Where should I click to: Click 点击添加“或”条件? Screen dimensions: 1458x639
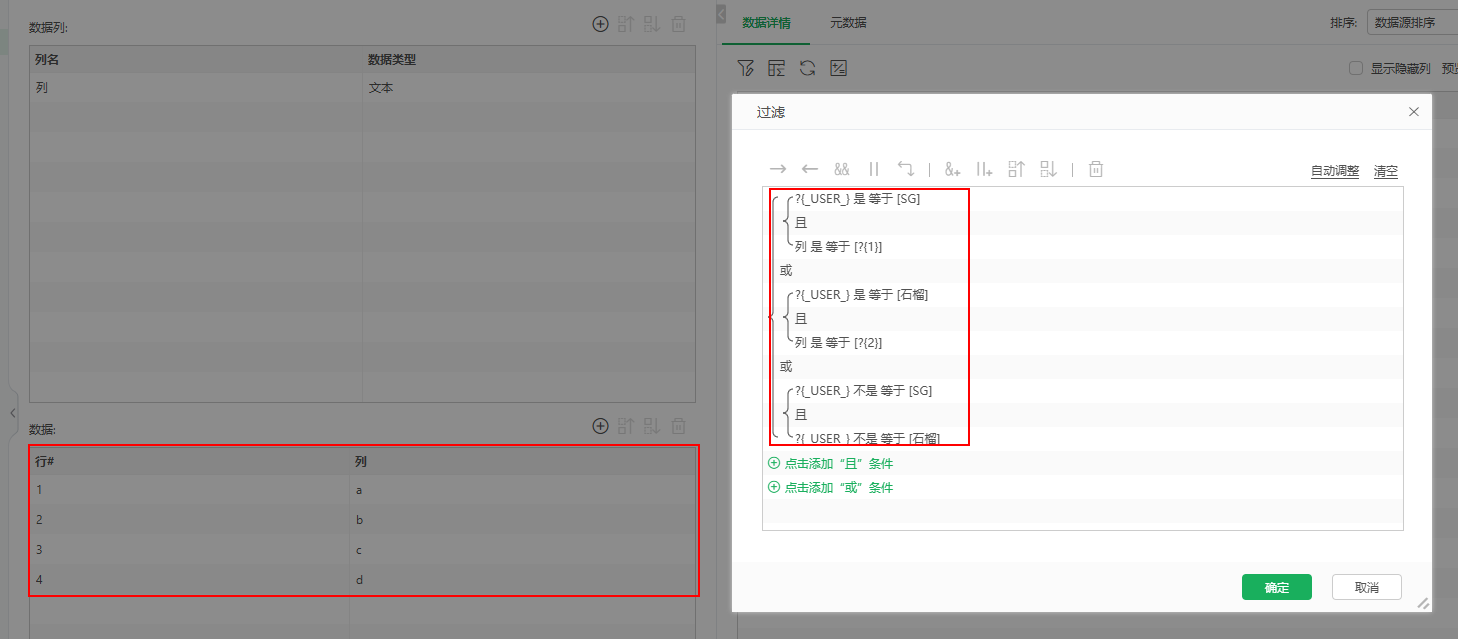tap(830, 488)
